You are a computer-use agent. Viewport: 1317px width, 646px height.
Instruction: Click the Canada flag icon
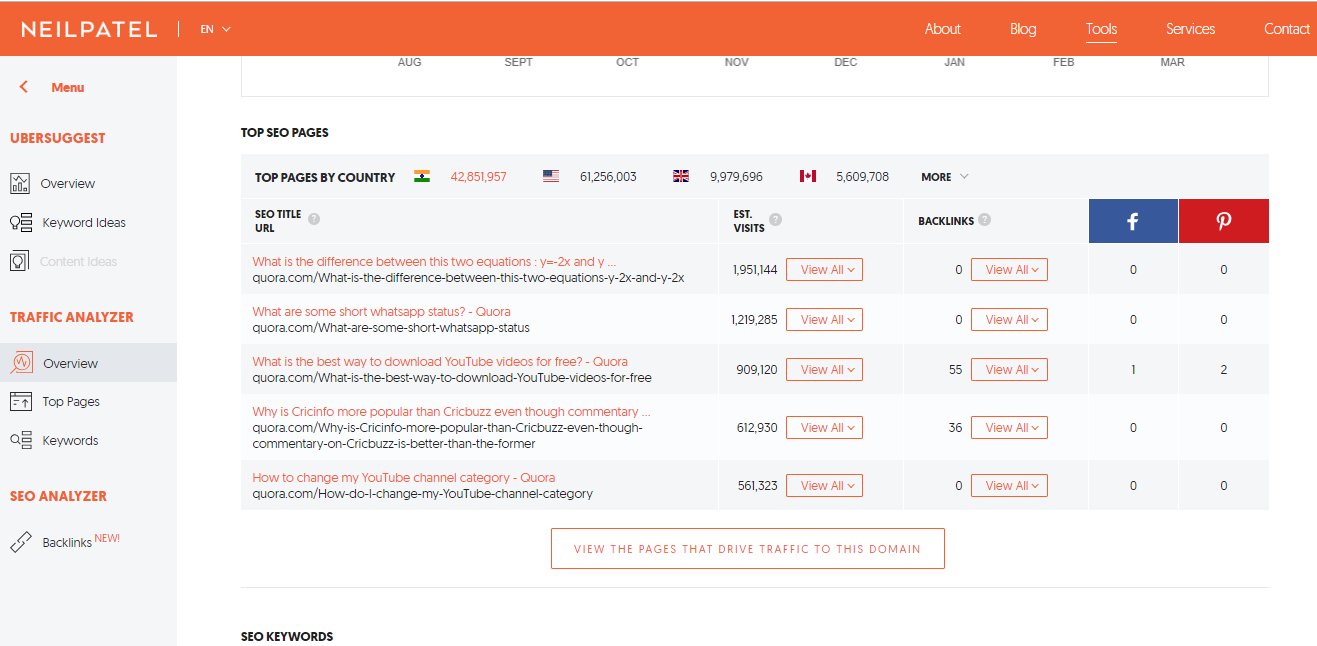click(x=808, y=176)
